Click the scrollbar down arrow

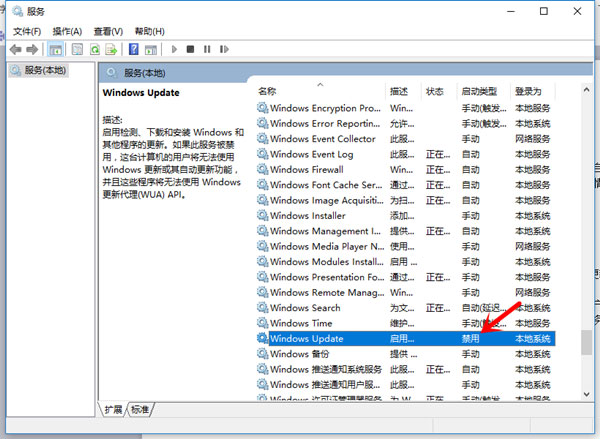(587, 394)
